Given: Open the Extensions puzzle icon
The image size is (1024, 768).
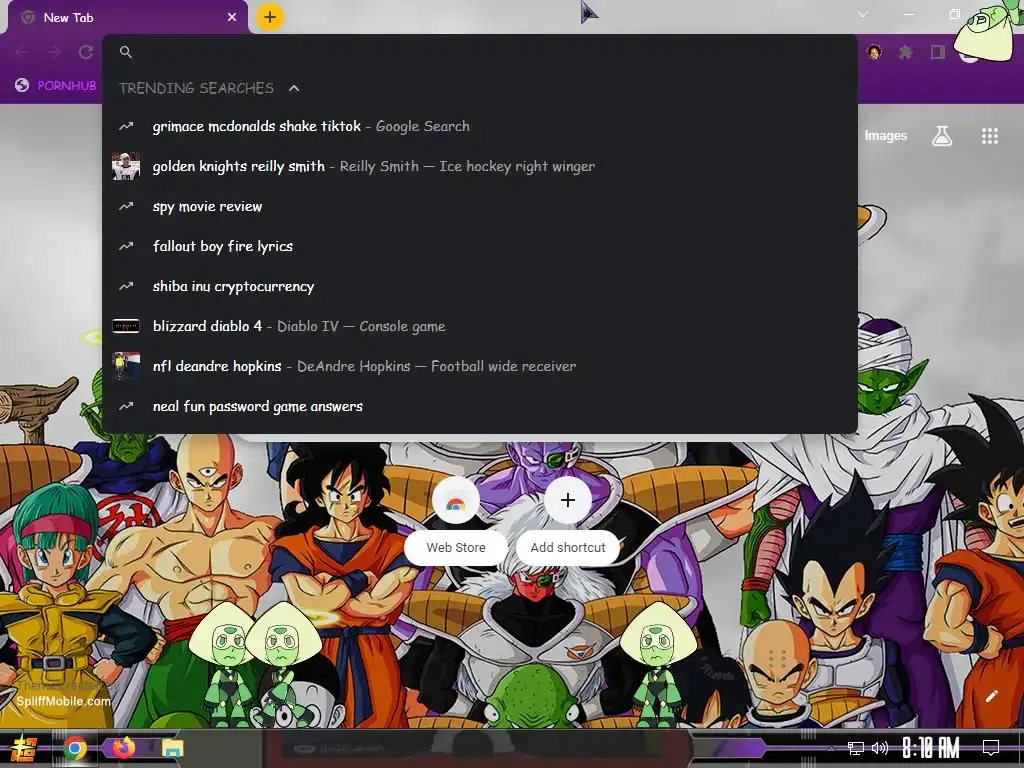Looking at the screenshot, I should (906, 52).
